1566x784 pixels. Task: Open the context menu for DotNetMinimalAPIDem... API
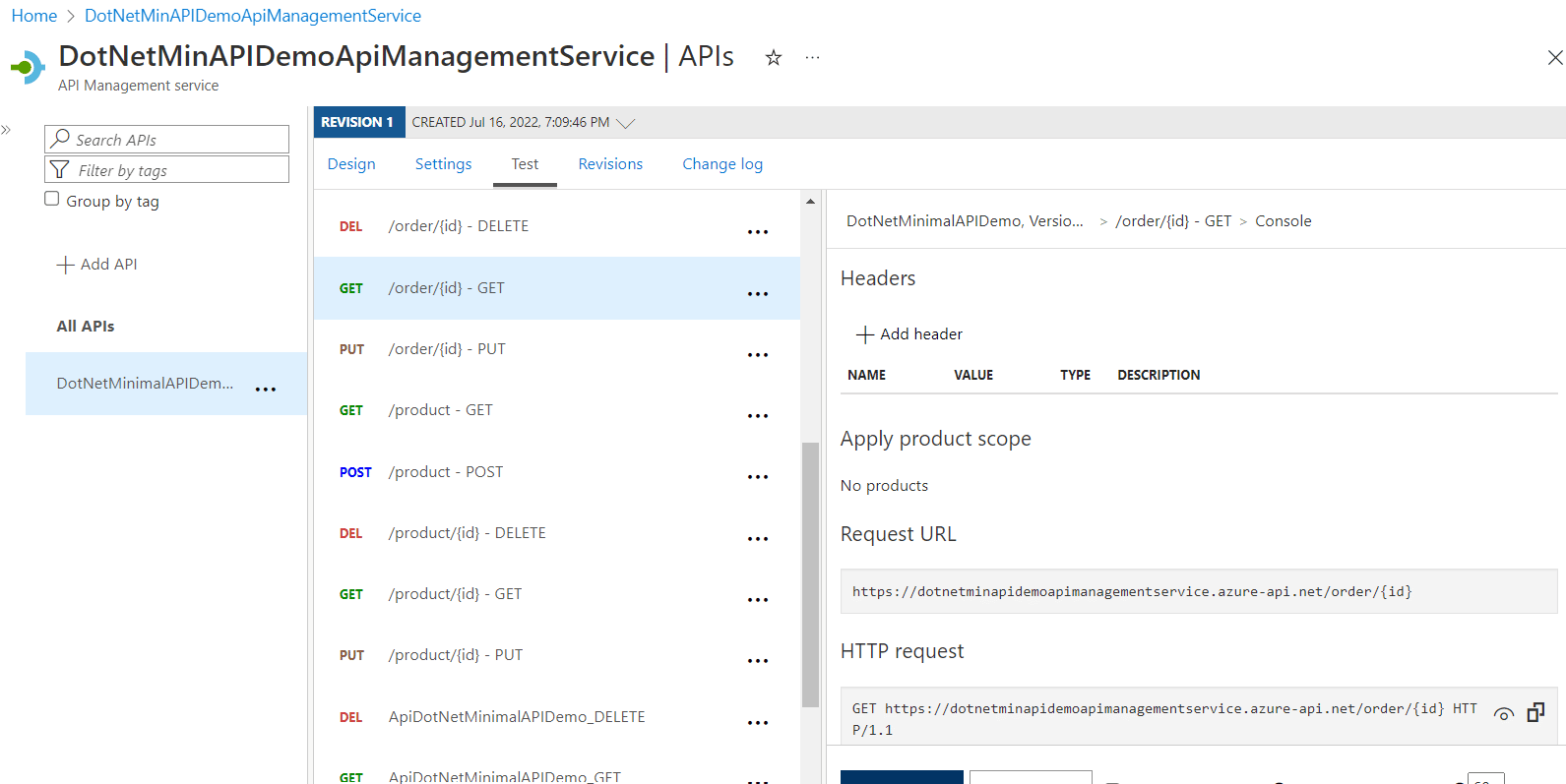pos(266,390)
